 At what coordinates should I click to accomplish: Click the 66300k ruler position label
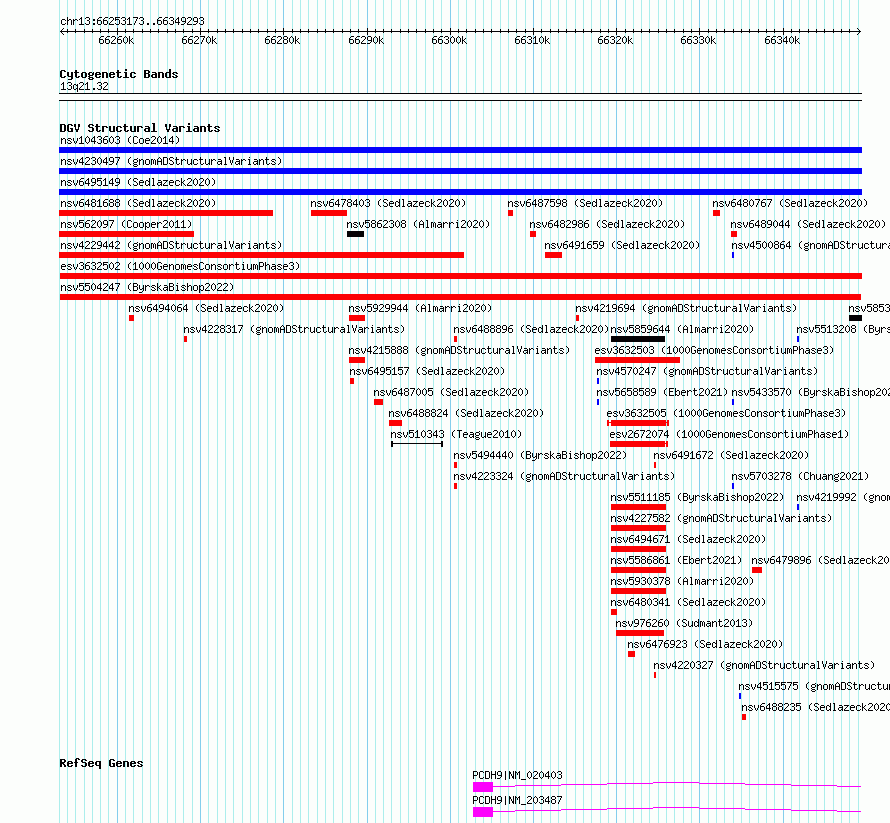point(449,40)
